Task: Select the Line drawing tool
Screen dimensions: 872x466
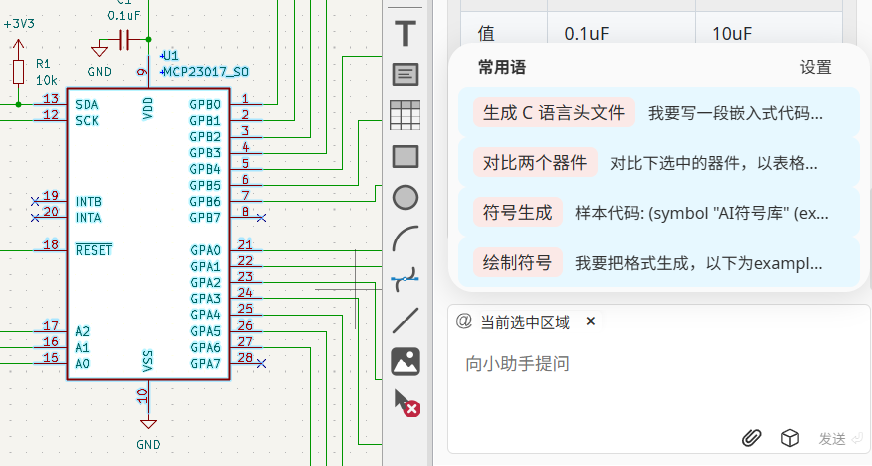Action: (405, 320)
